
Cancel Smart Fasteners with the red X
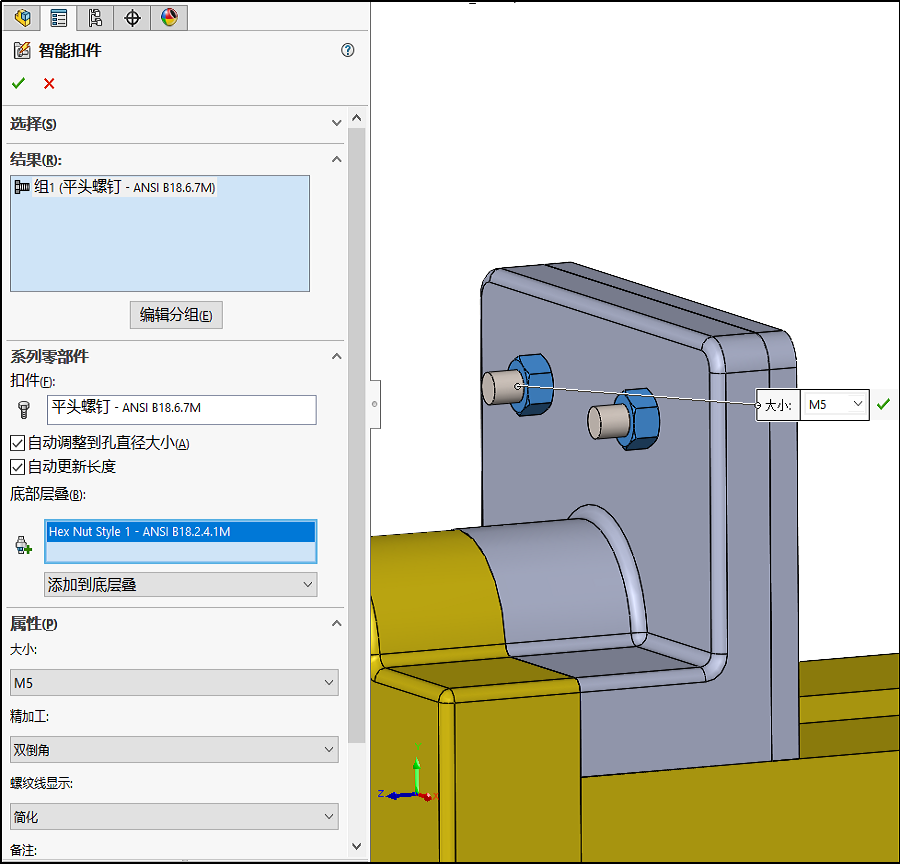pyautogui.click(x=49, y=83)
